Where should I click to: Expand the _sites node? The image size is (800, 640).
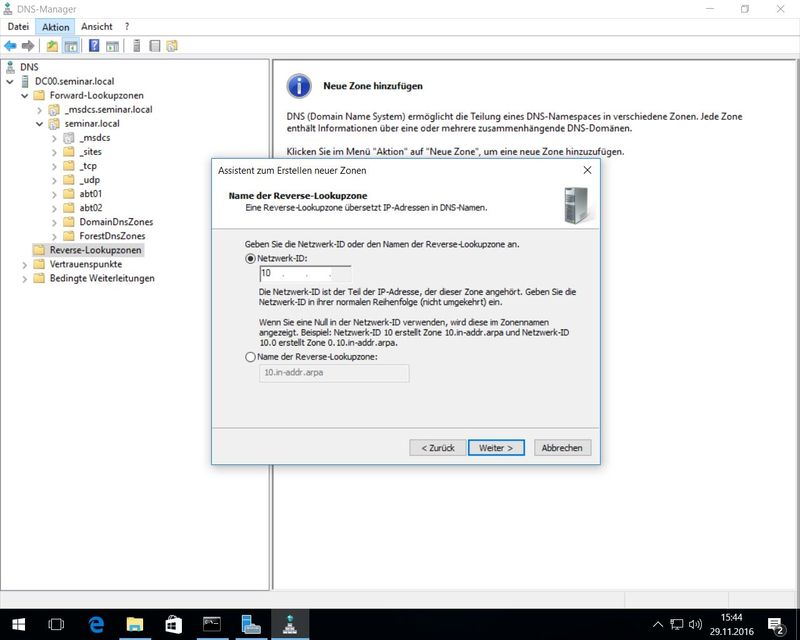click(54, 152)
